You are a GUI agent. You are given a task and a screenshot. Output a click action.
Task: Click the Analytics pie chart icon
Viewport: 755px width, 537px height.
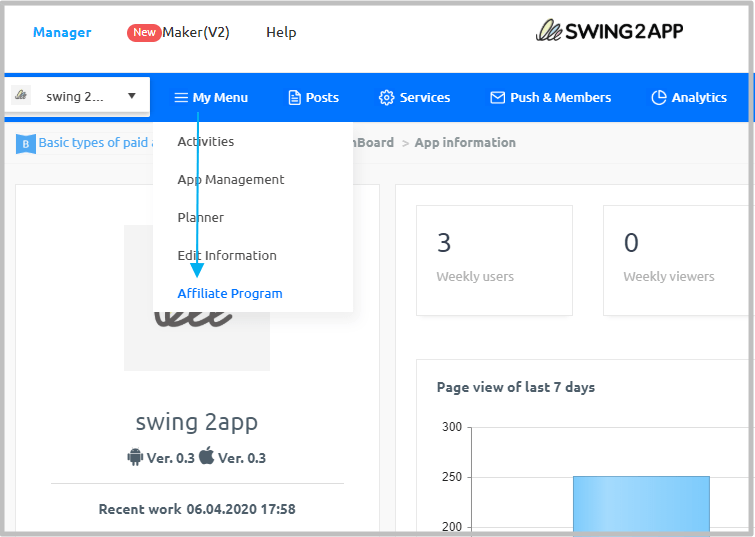coord(658,98)
